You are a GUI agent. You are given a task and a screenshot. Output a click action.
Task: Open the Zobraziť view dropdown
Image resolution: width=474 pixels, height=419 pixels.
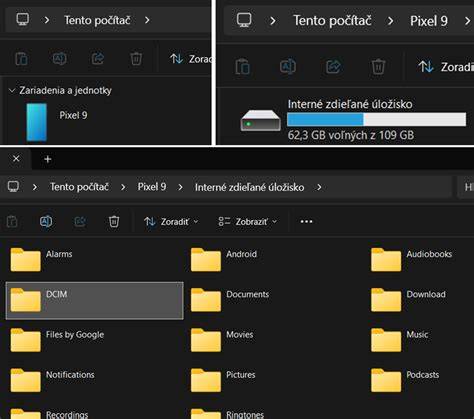point(247,222)
